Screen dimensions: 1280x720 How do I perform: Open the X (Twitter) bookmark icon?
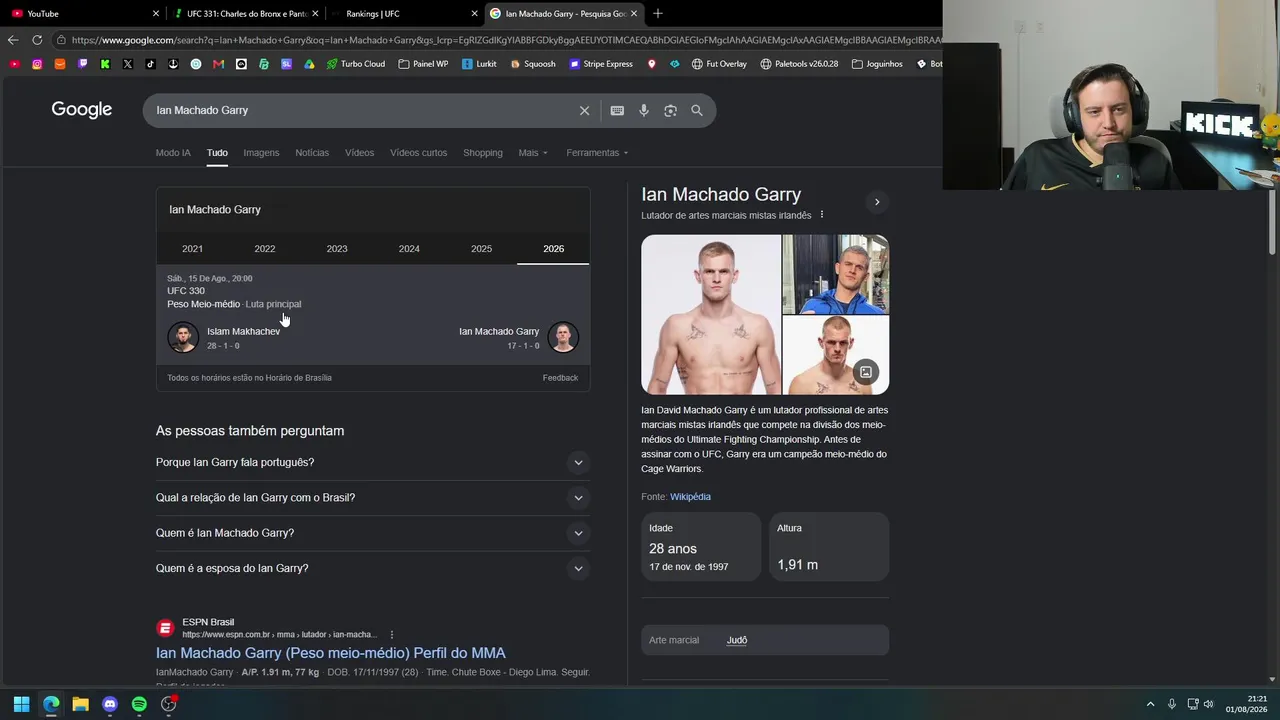click(x=128, y=64)
